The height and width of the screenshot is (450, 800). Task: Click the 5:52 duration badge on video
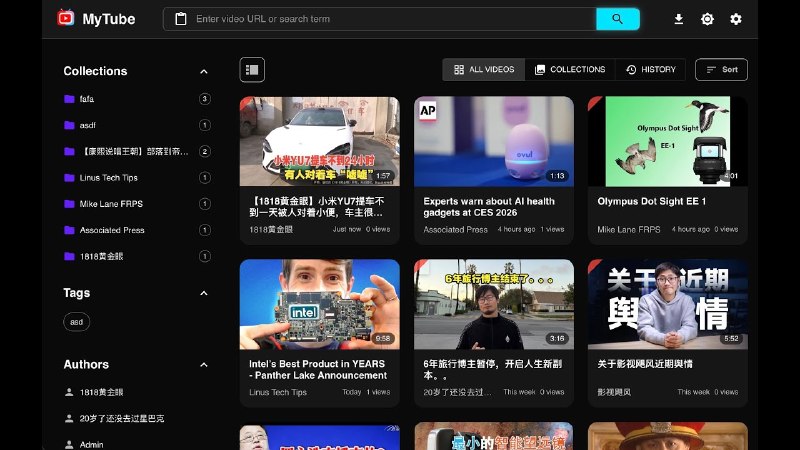coord(731,338)
